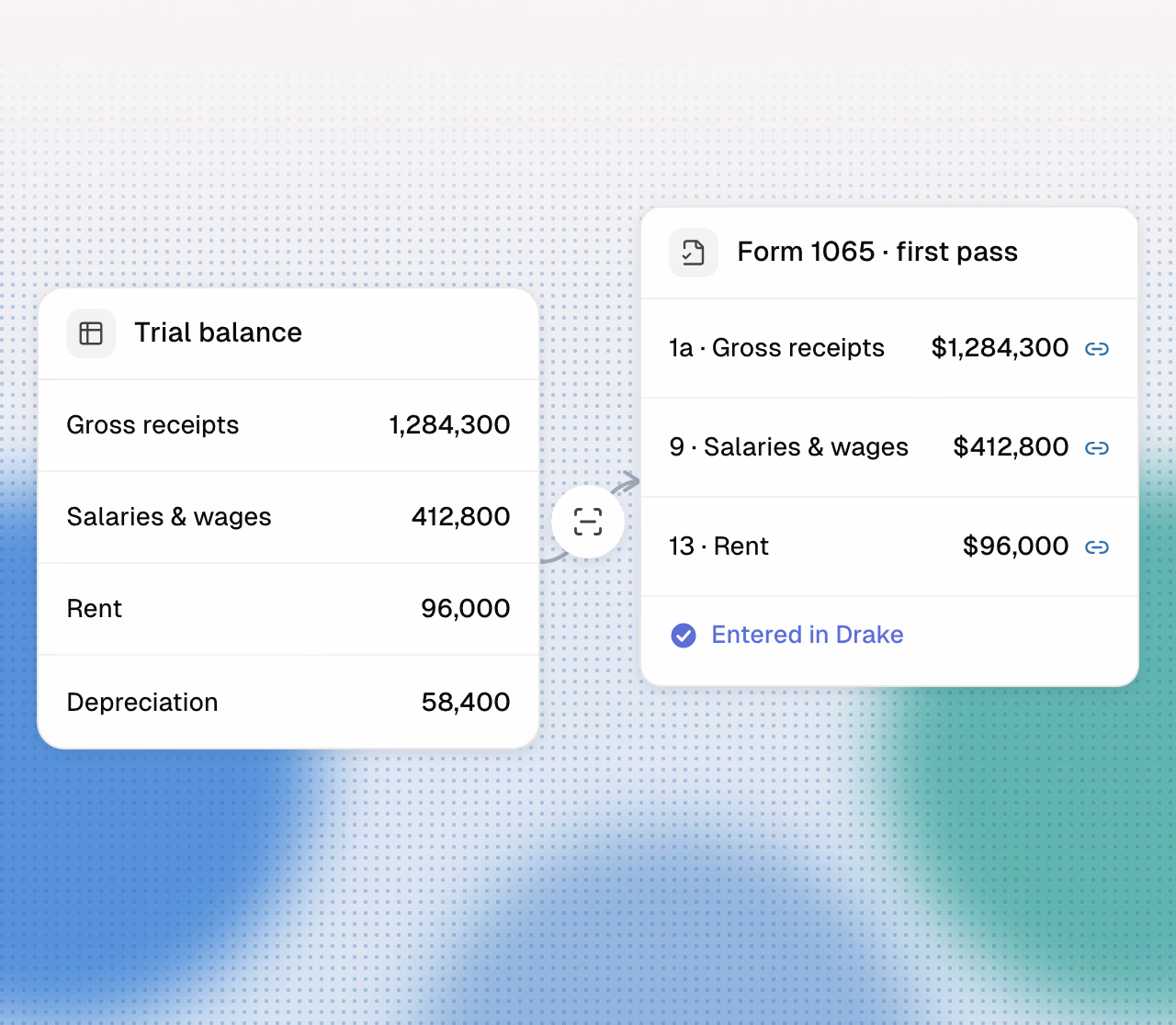Open the source link for Salaries & wages $412,800

pos(1097,448)
